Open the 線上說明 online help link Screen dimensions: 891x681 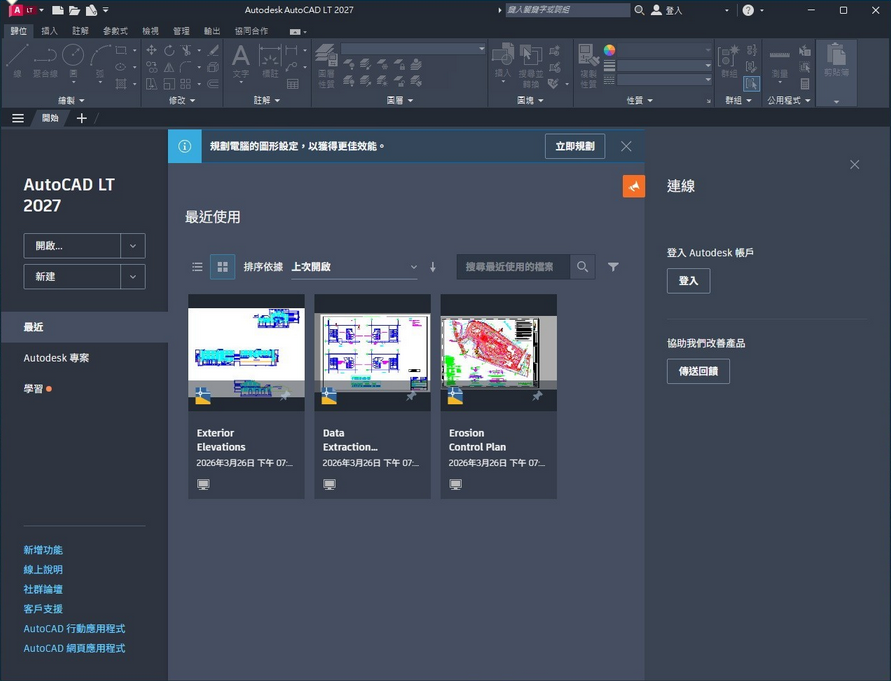43,570
